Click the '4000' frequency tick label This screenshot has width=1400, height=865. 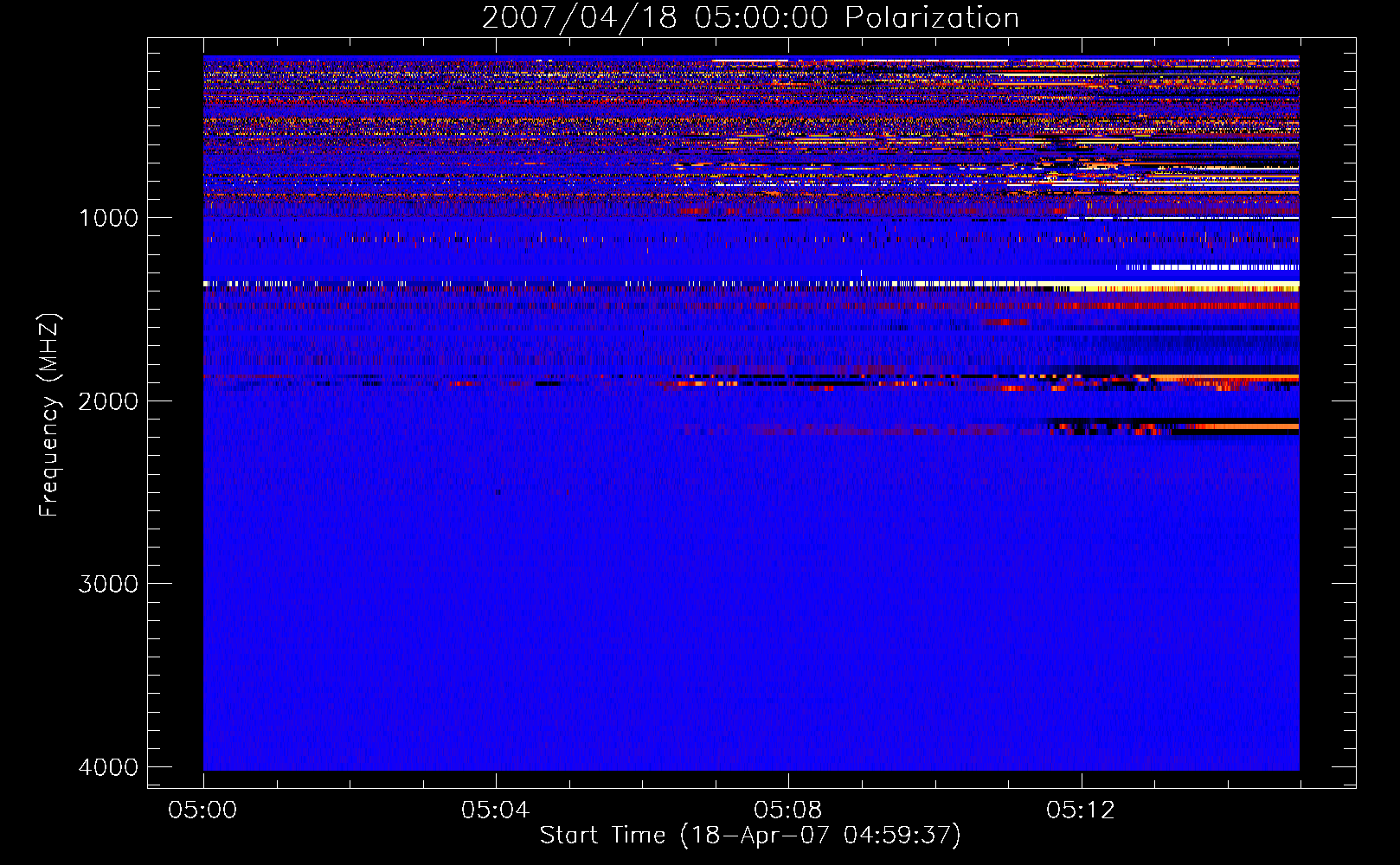108,767
